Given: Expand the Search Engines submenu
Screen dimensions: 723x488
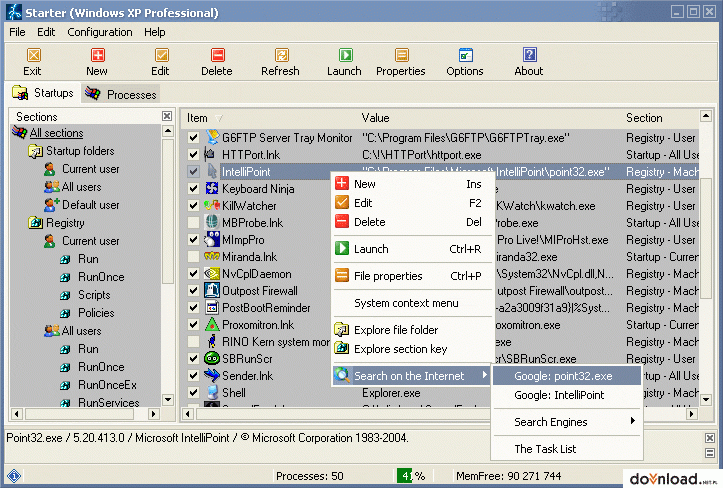Looking at the screenshot, I should point(567,422).
